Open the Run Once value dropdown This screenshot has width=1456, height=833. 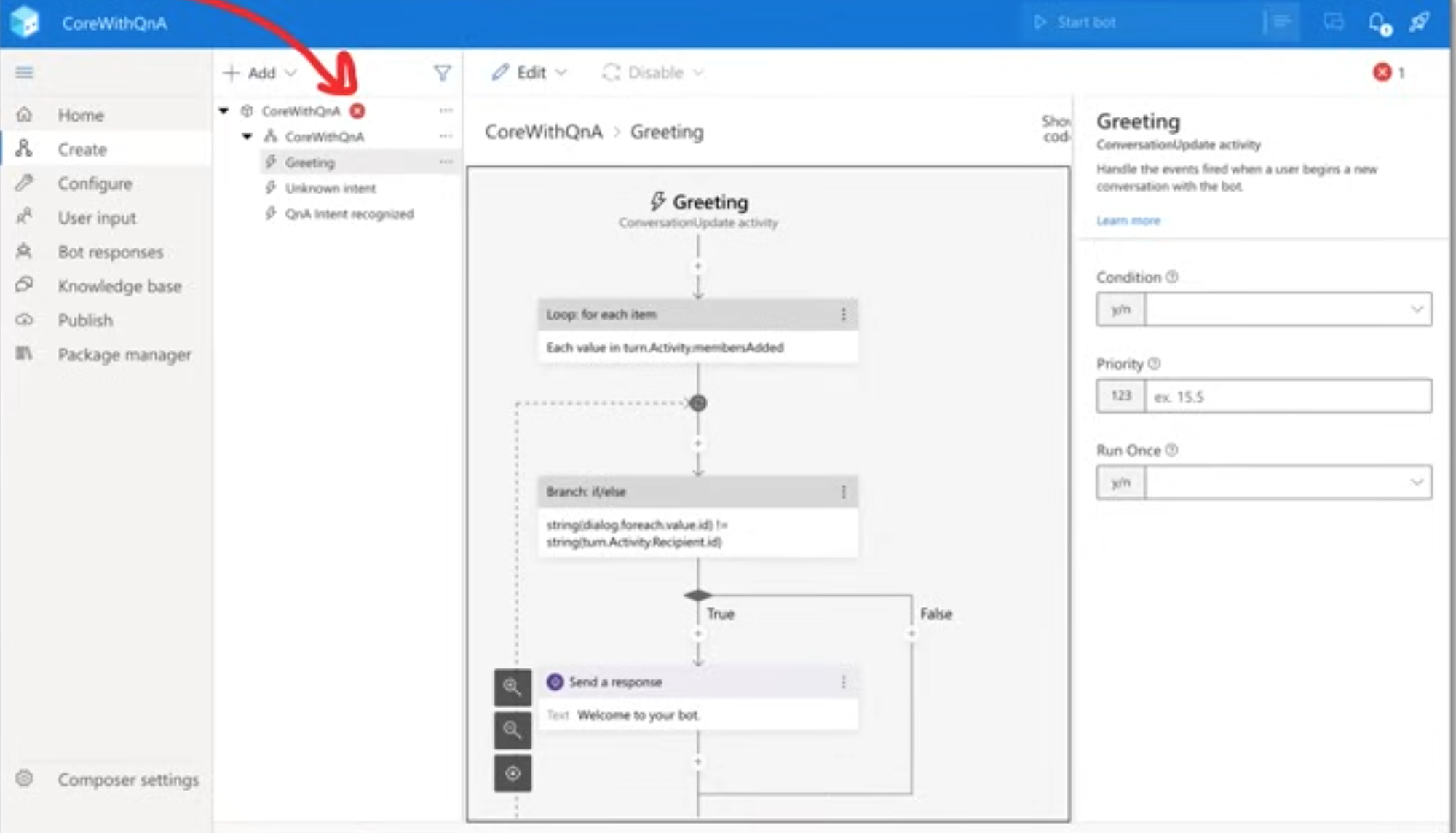pos(1288,482)
